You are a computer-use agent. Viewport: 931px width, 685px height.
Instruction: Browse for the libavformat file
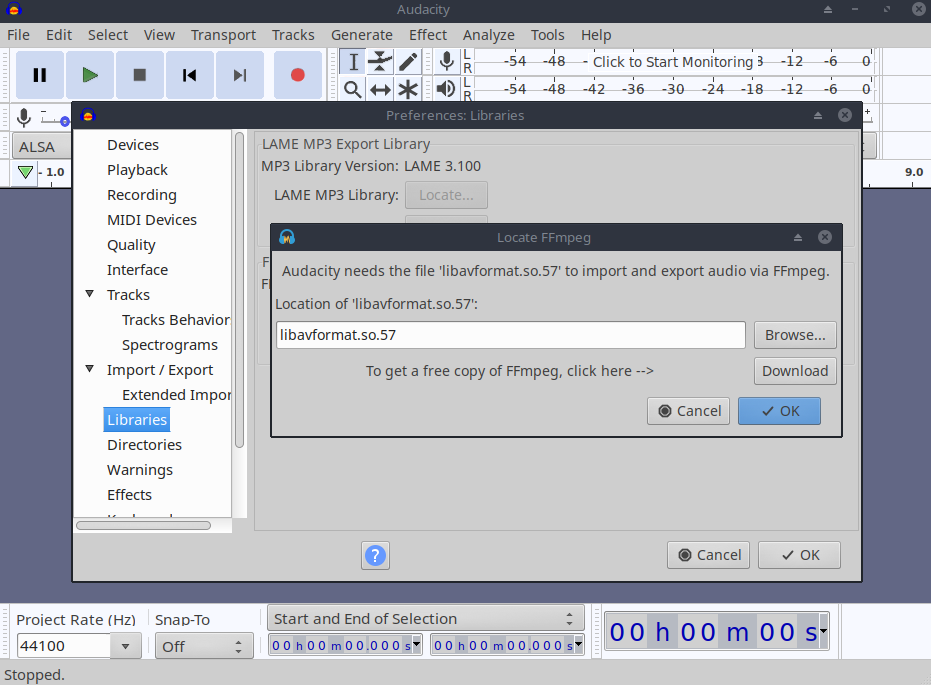click(795, 335)
